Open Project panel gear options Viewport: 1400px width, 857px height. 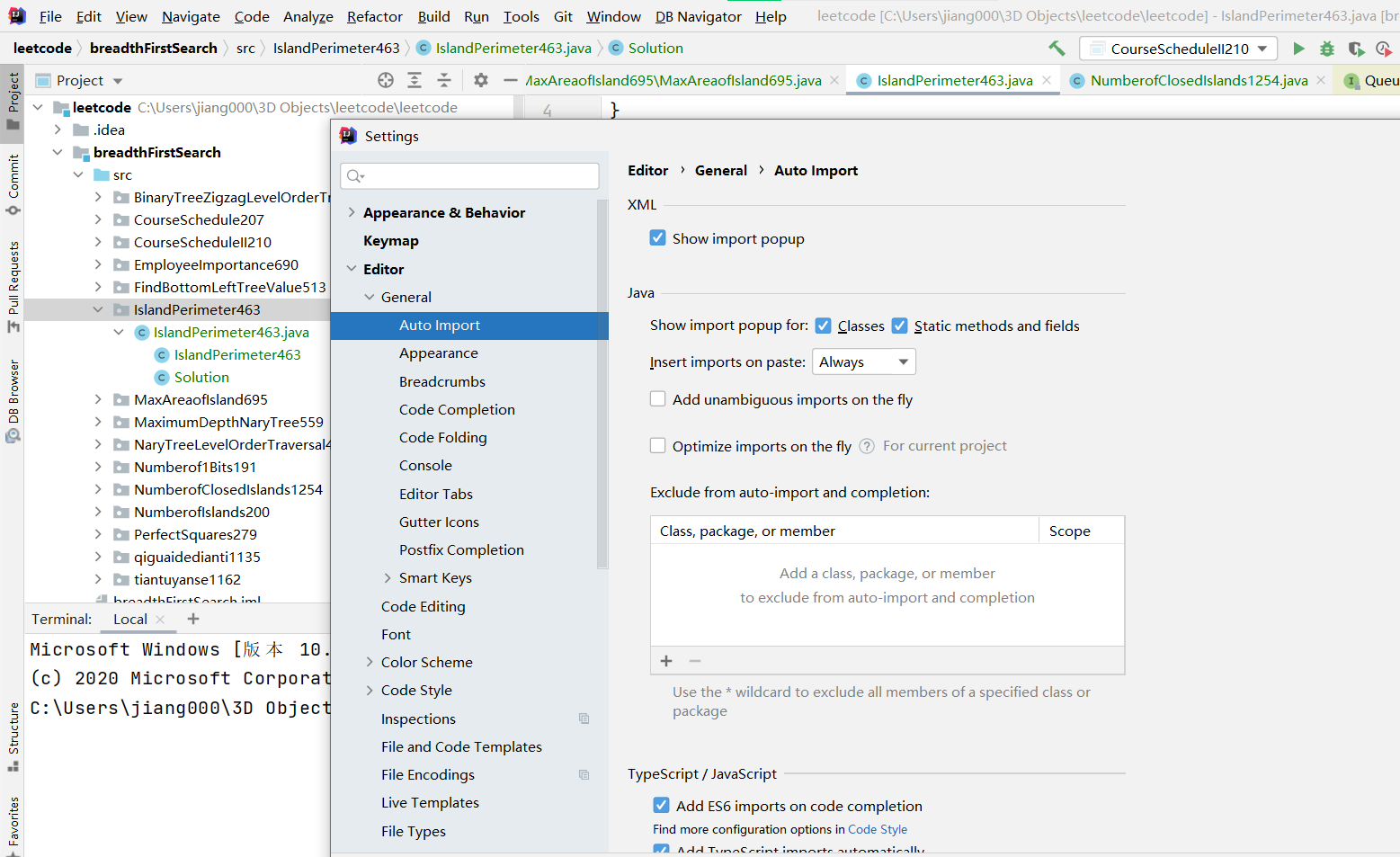pos(481,80)
